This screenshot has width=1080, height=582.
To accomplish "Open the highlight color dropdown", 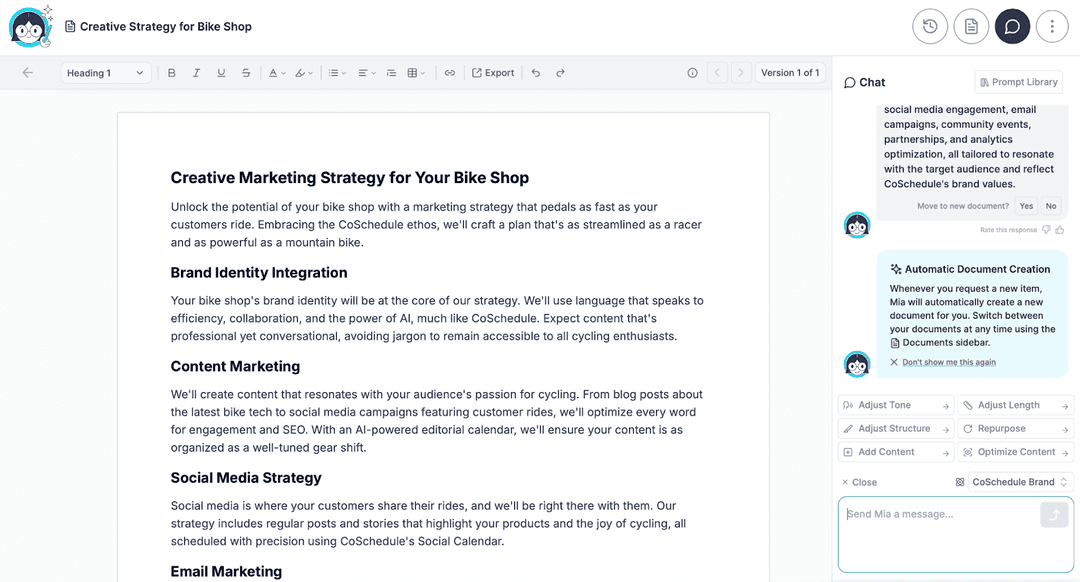I will [x=304, y=72].
